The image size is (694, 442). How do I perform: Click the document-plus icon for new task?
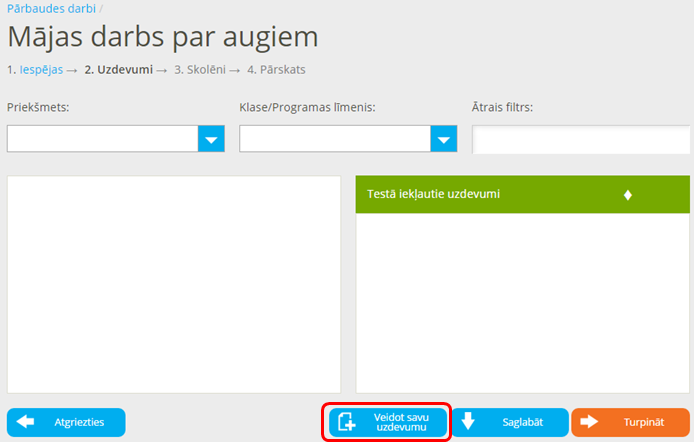[x=347, y=422]
